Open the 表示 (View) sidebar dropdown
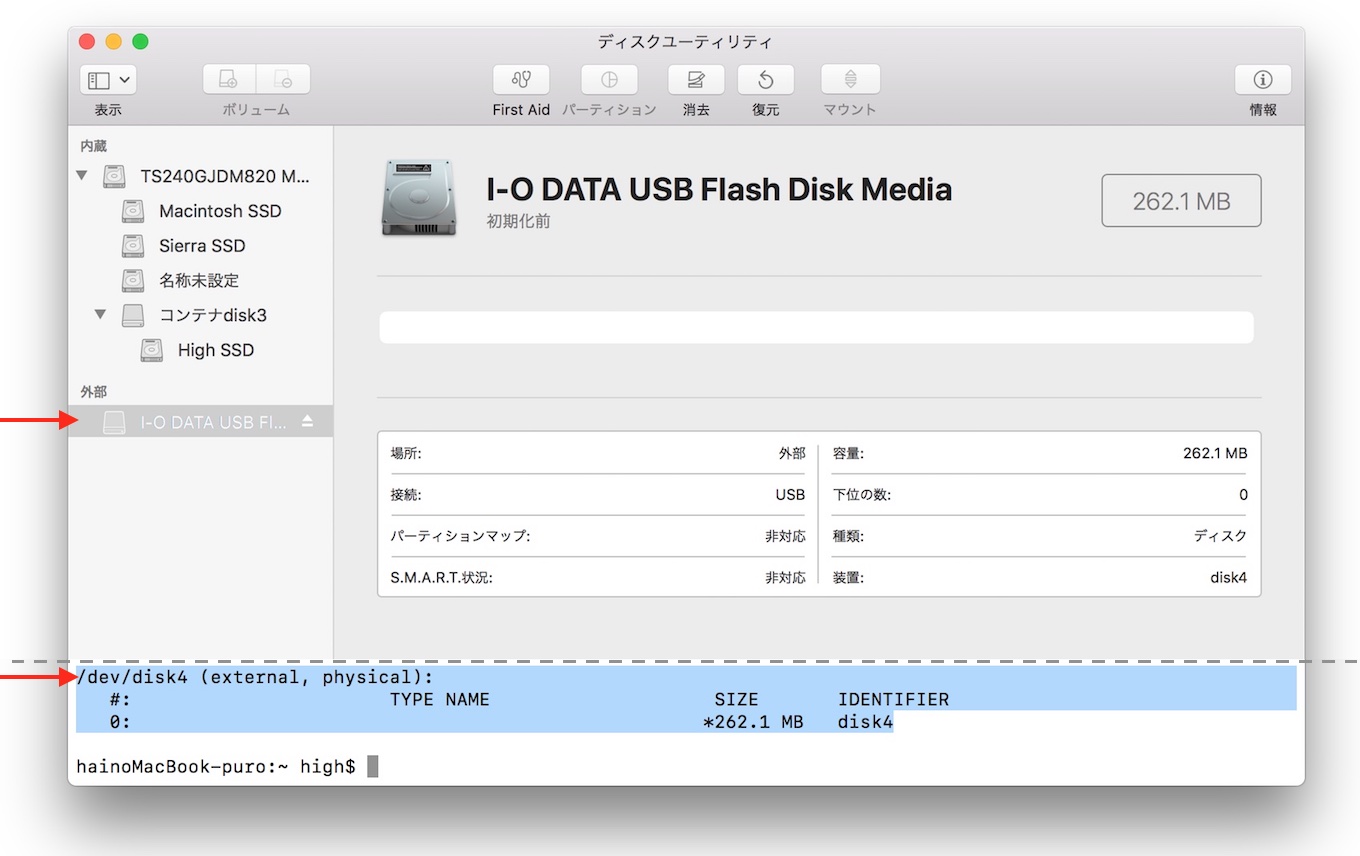This screenshot has width=1360, height=856. coord(108,80)
